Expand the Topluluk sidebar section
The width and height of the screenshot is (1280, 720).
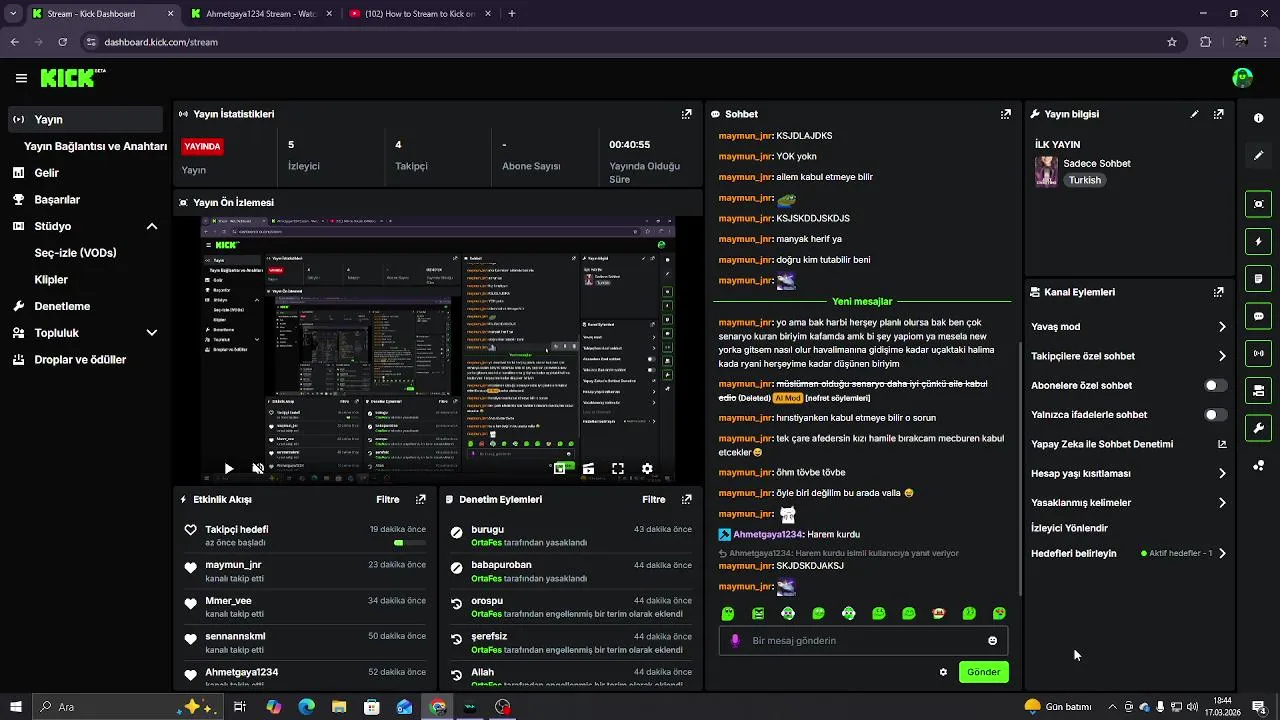click(x=152, y=333)
